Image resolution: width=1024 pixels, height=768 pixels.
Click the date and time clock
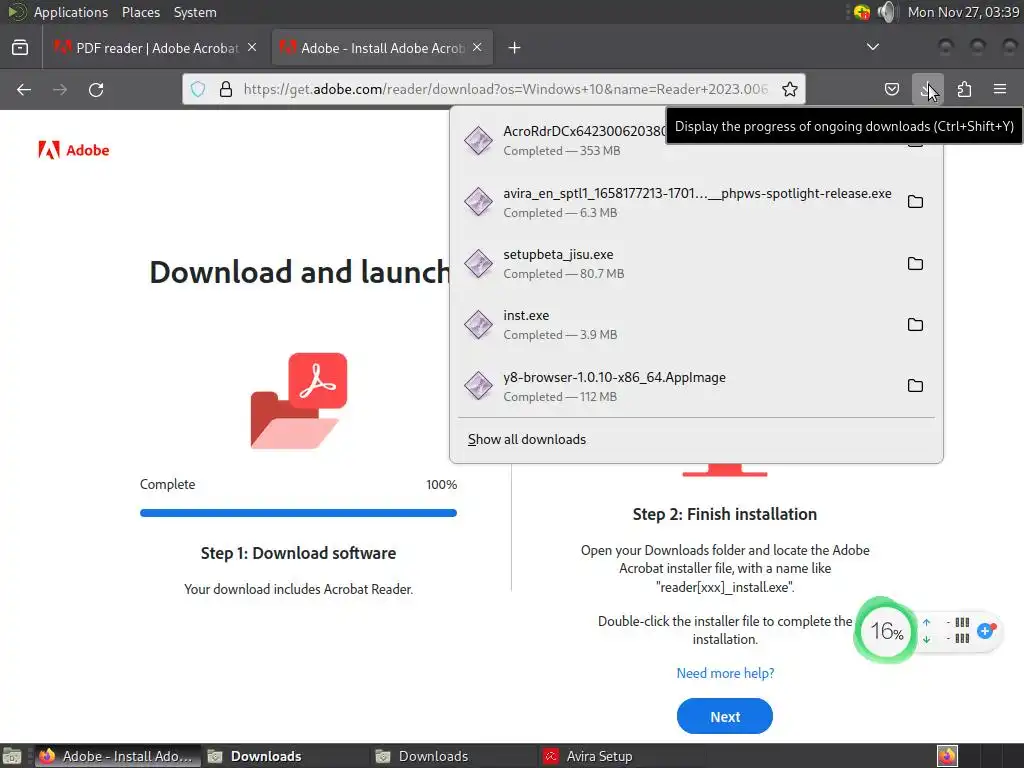pos(963,12)
